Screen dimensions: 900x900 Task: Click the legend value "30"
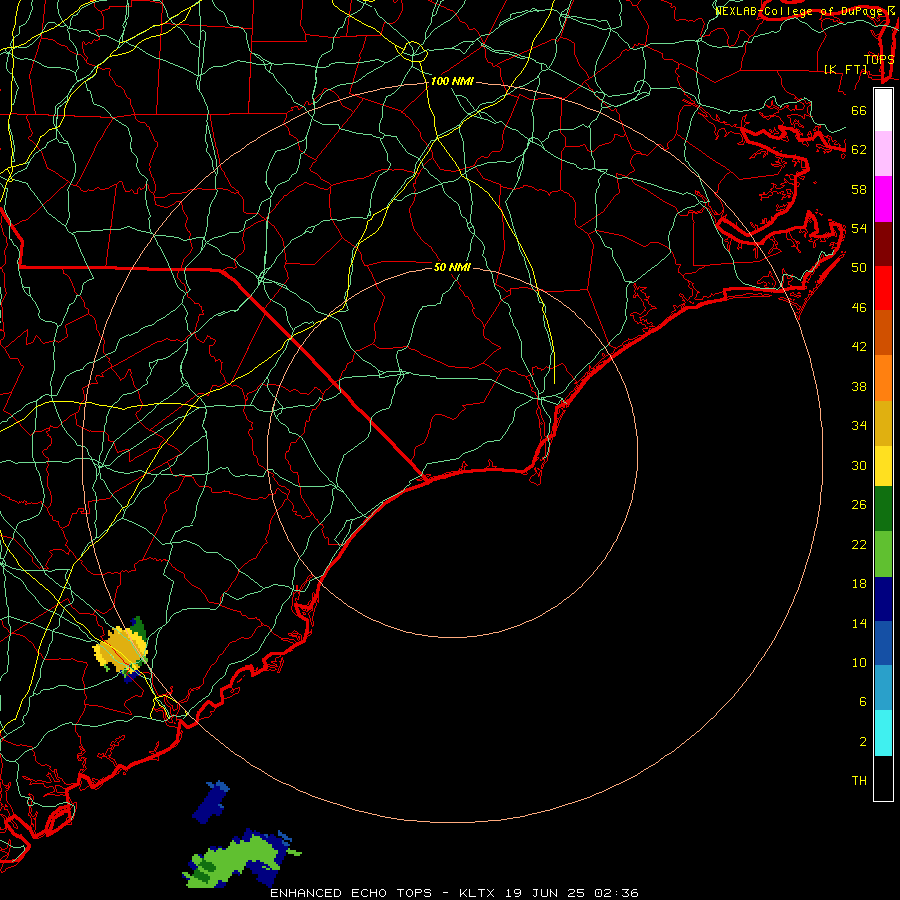(x=859, y=465)
